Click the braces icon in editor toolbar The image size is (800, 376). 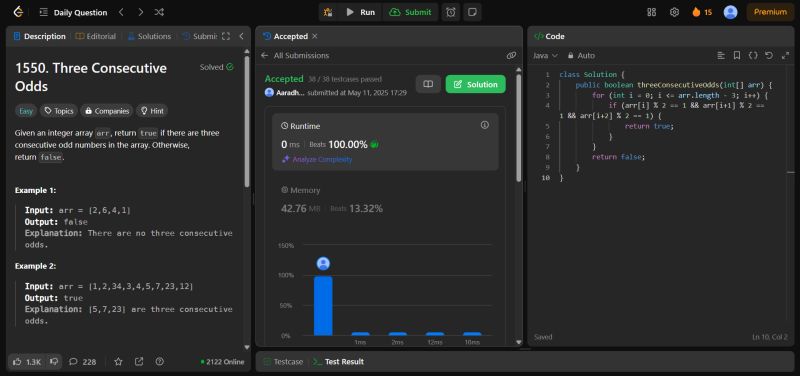[x=753, y=55]
